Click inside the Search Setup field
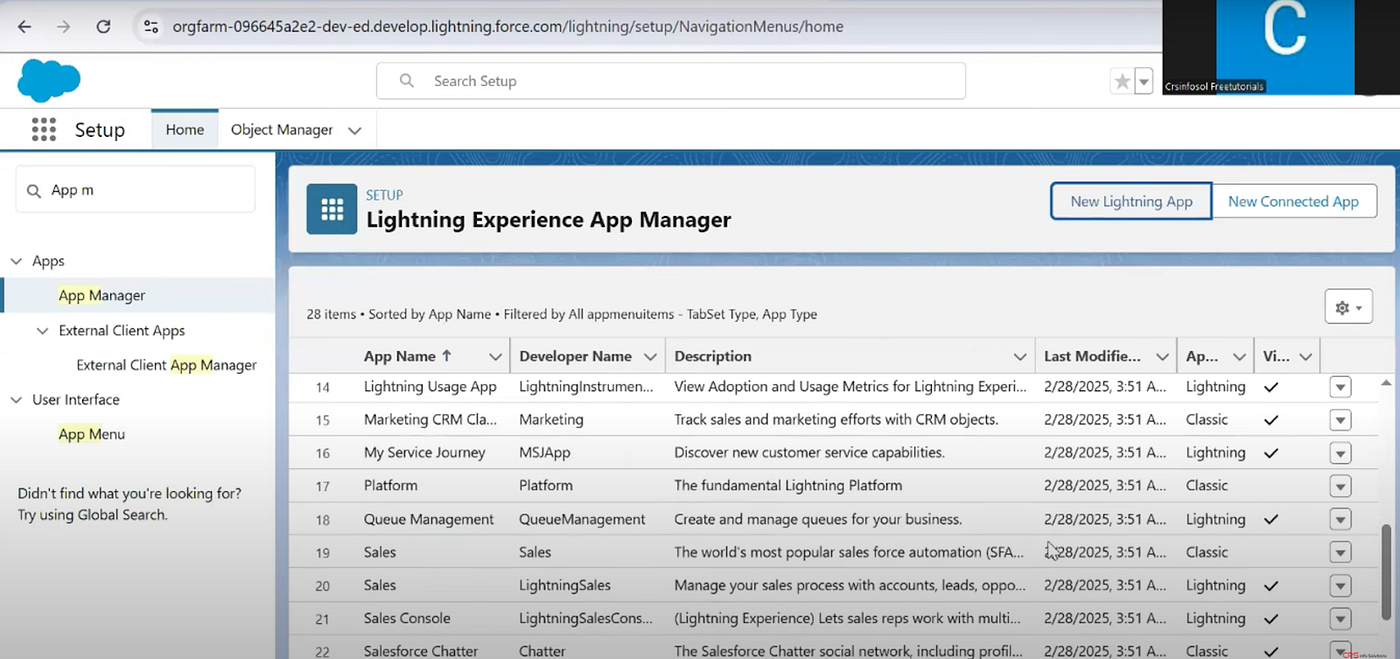Screen dimensions: 1400x659 point(670,81)
